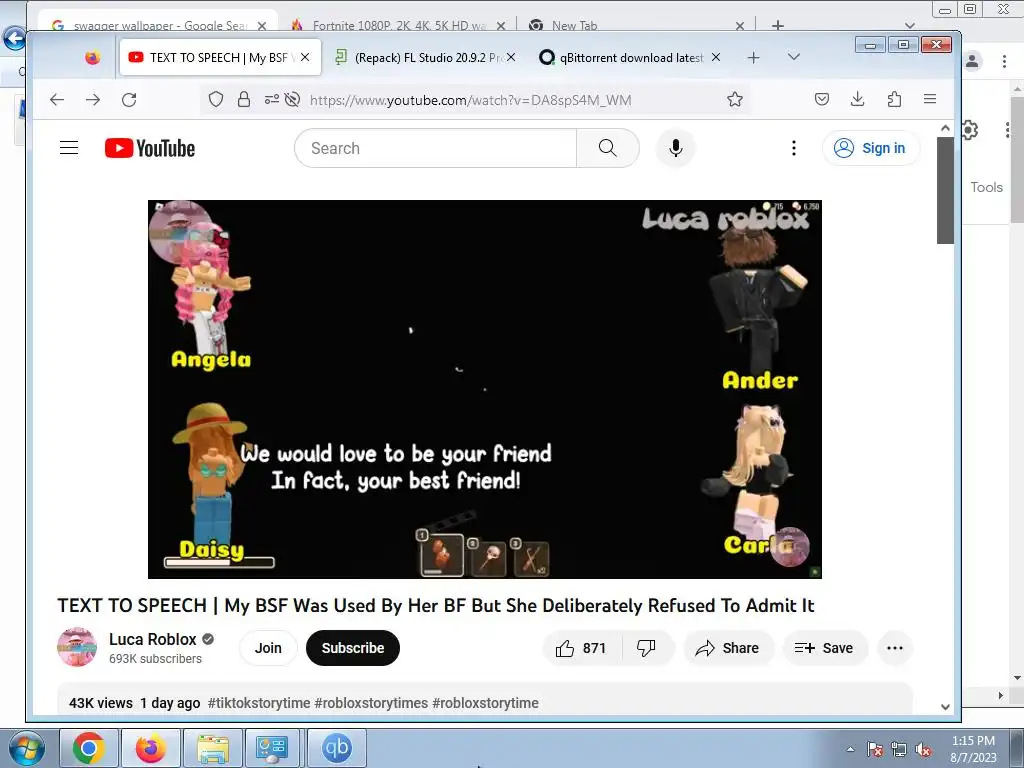The image size is (1024, 768).
Task: Open Windows Explorer from taskbar
Action: tap(212, 748)
